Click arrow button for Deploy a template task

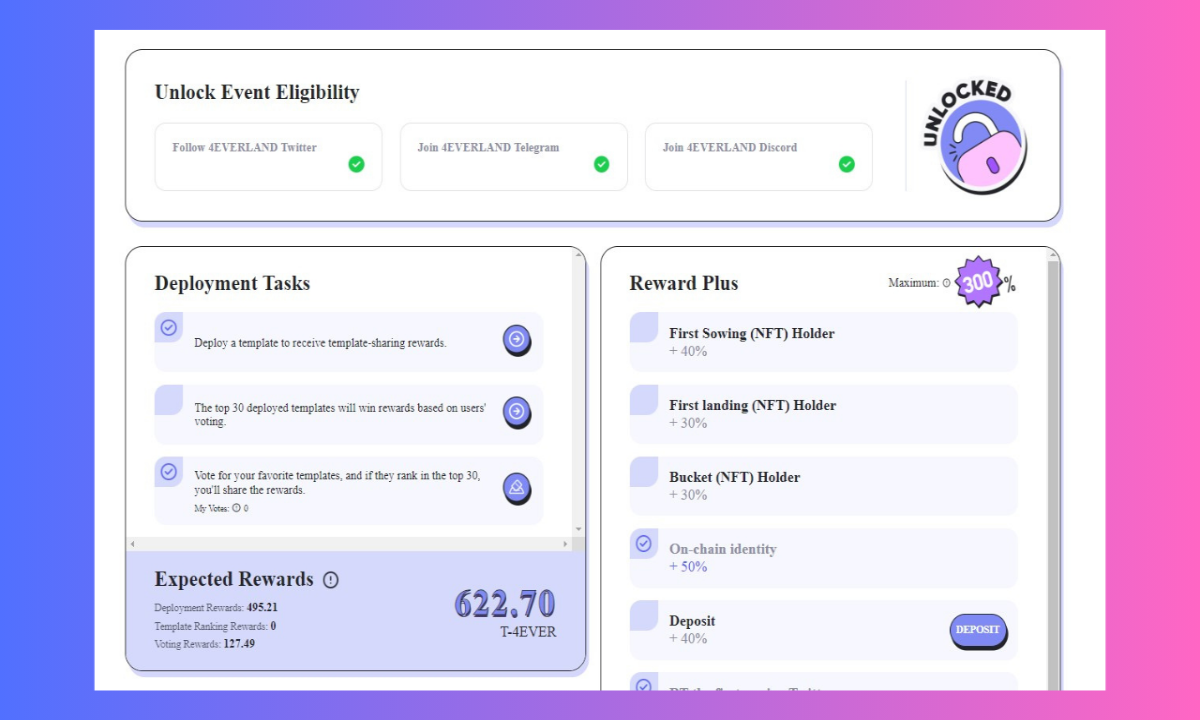tap(517, 340)
